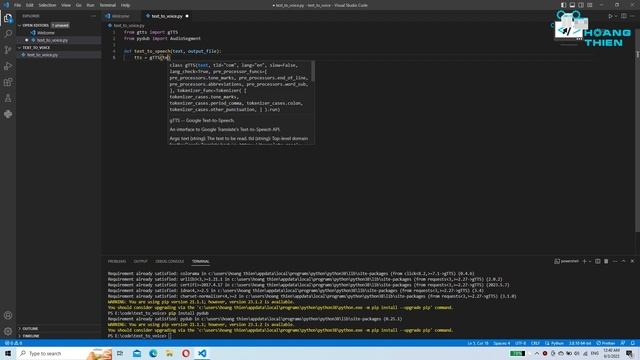
Task: Open the Testing flask view
Action: click(x=8, y=98)
